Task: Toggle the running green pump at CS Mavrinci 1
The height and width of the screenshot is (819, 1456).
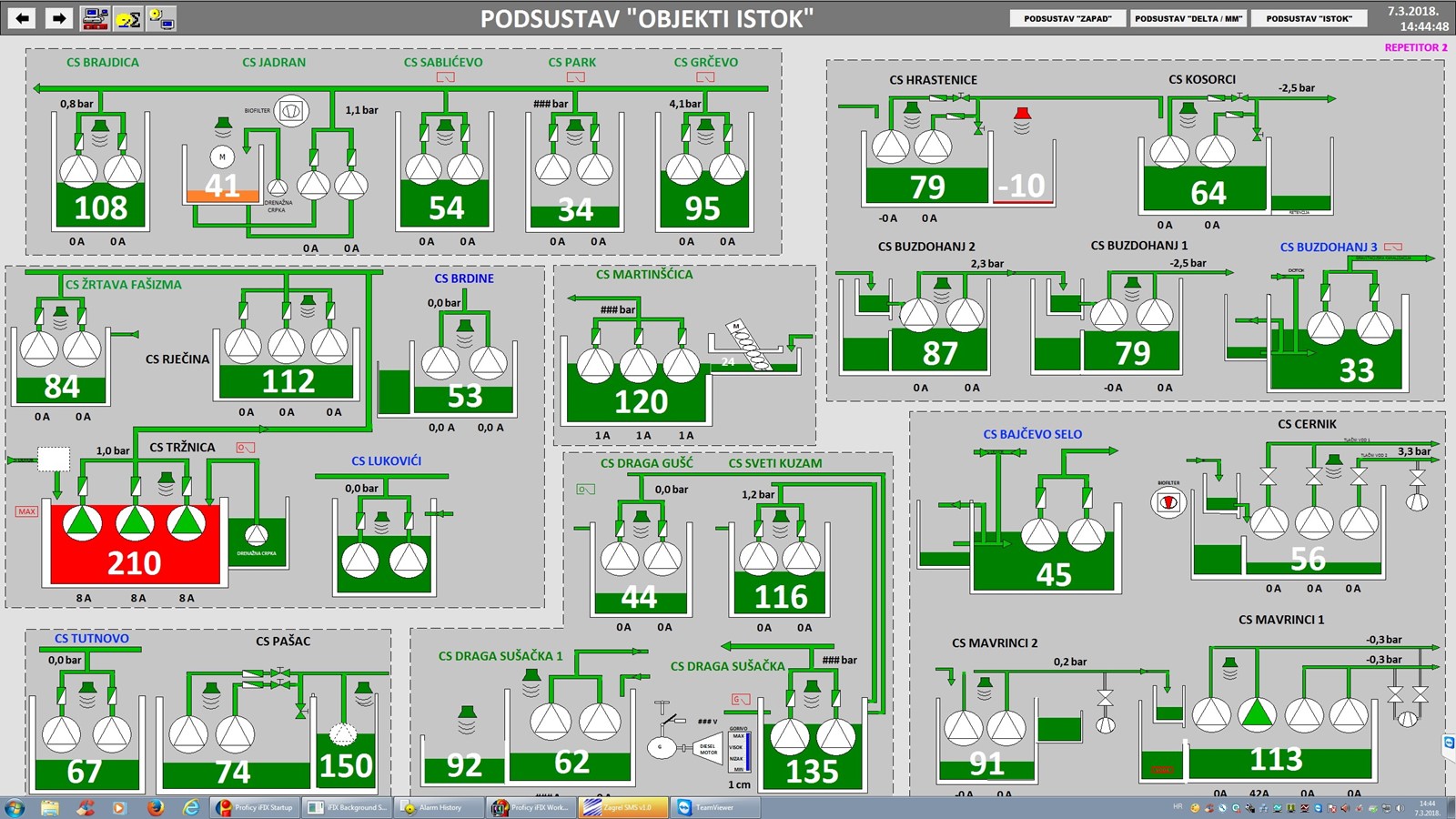Action: [x=1257, y=713]
